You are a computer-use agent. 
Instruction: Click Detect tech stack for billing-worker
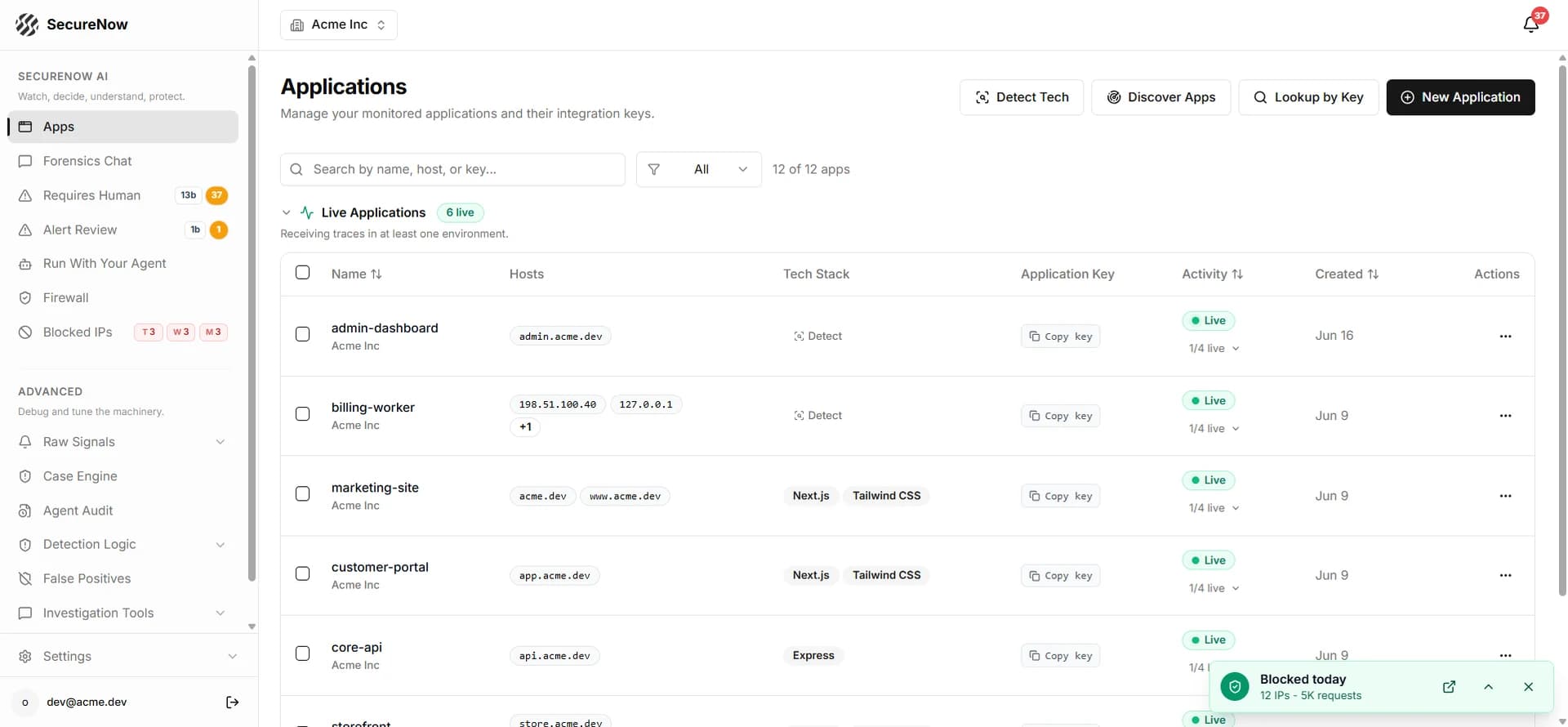click(817, 416)
